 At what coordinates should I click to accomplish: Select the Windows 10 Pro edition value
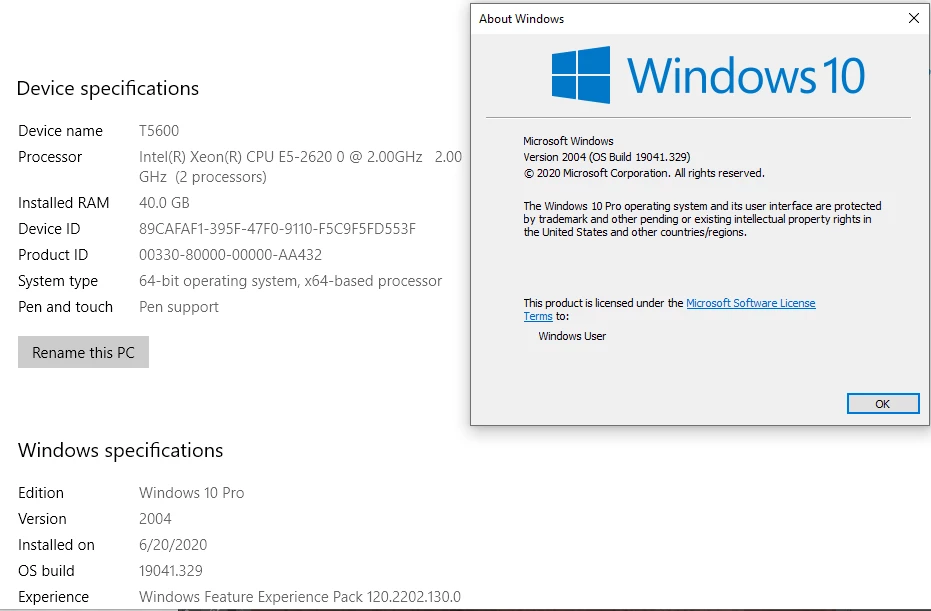coord(191,493)
